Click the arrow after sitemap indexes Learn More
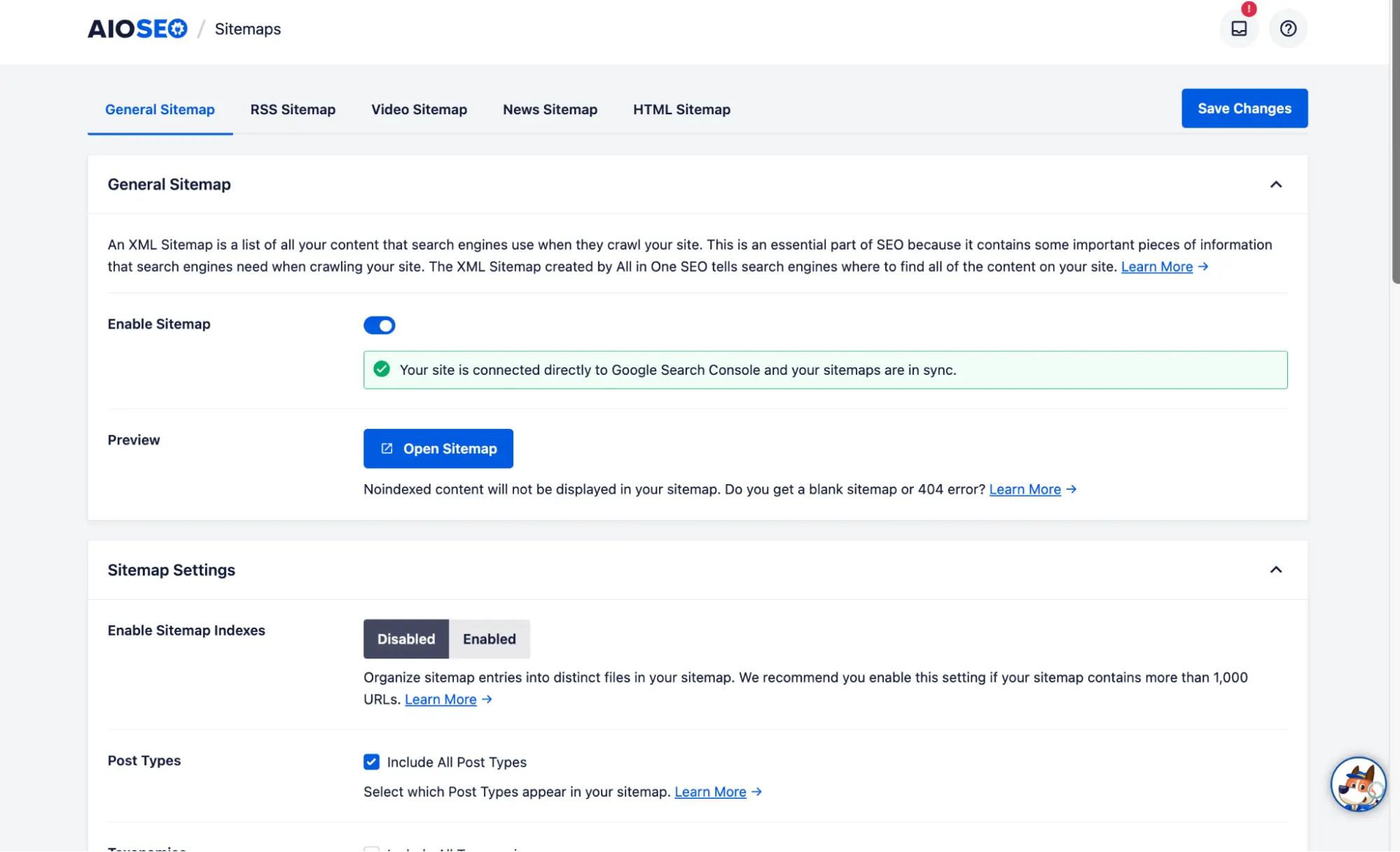 point(488,699)
